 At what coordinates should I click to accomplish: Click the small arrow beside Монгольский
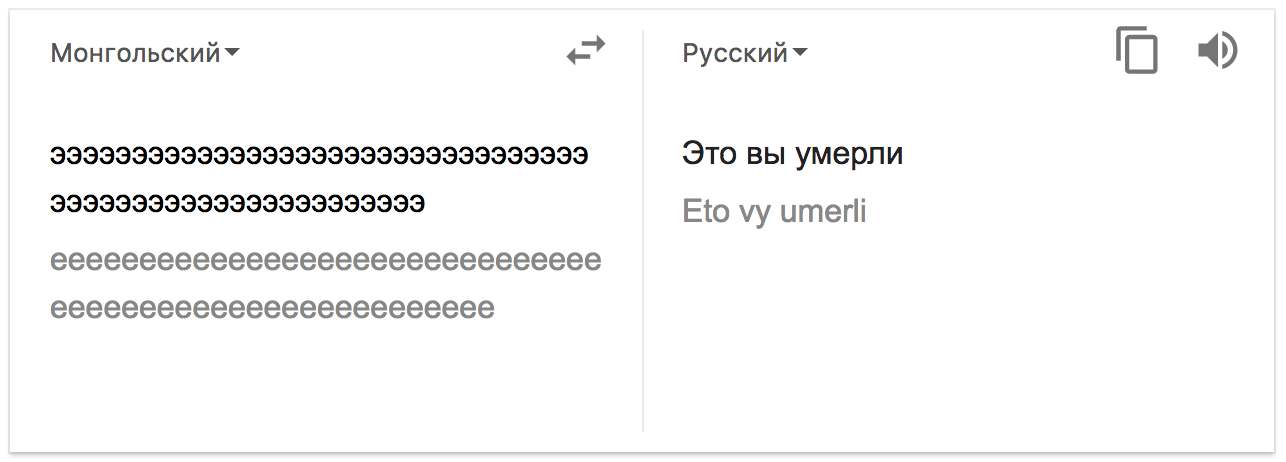coord(232,53)
